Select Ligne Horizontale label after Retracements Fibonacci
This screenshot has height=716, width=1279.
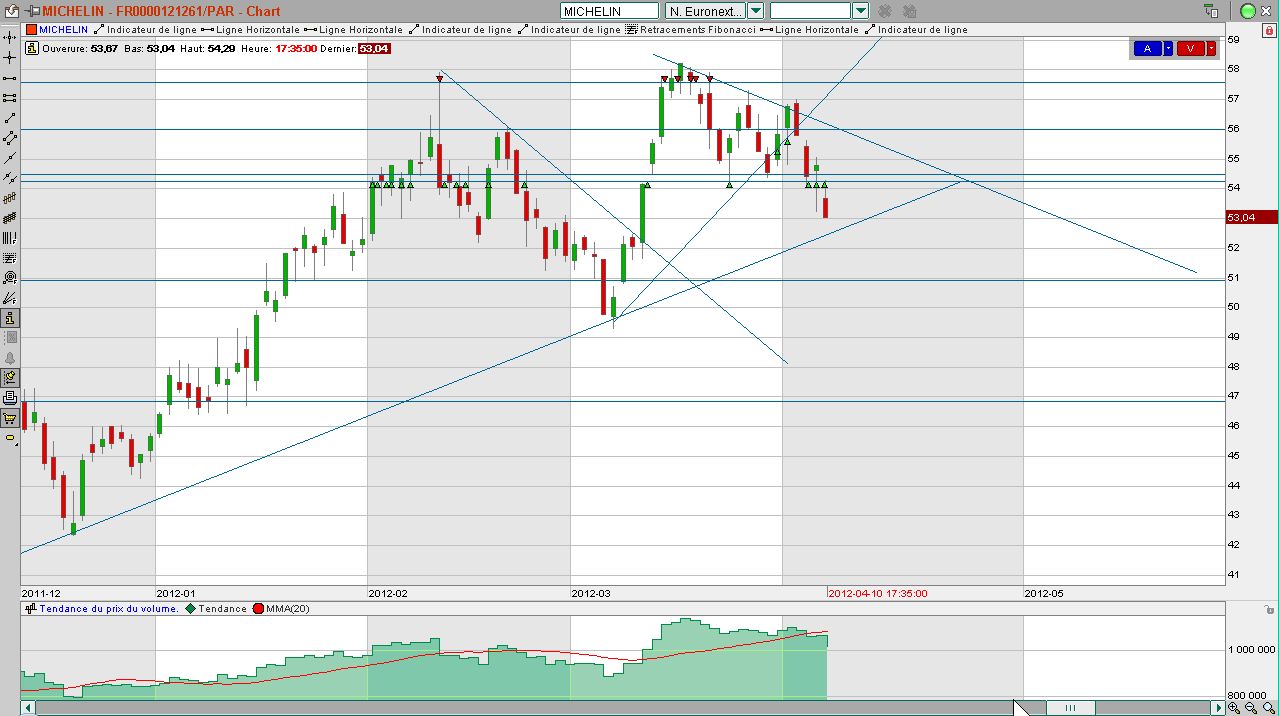(x=809, y=30)
